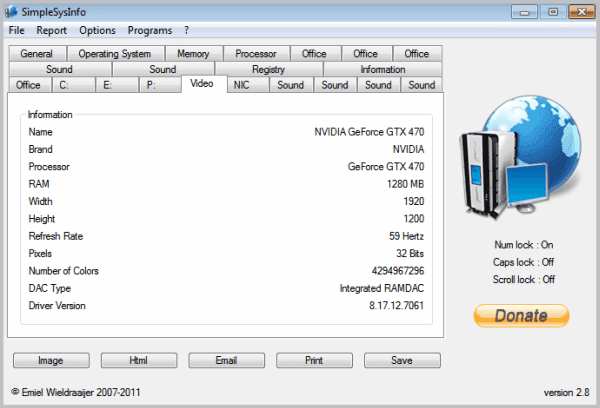Export report using Html button
The image size is (600, 408).
coord(139,360)
